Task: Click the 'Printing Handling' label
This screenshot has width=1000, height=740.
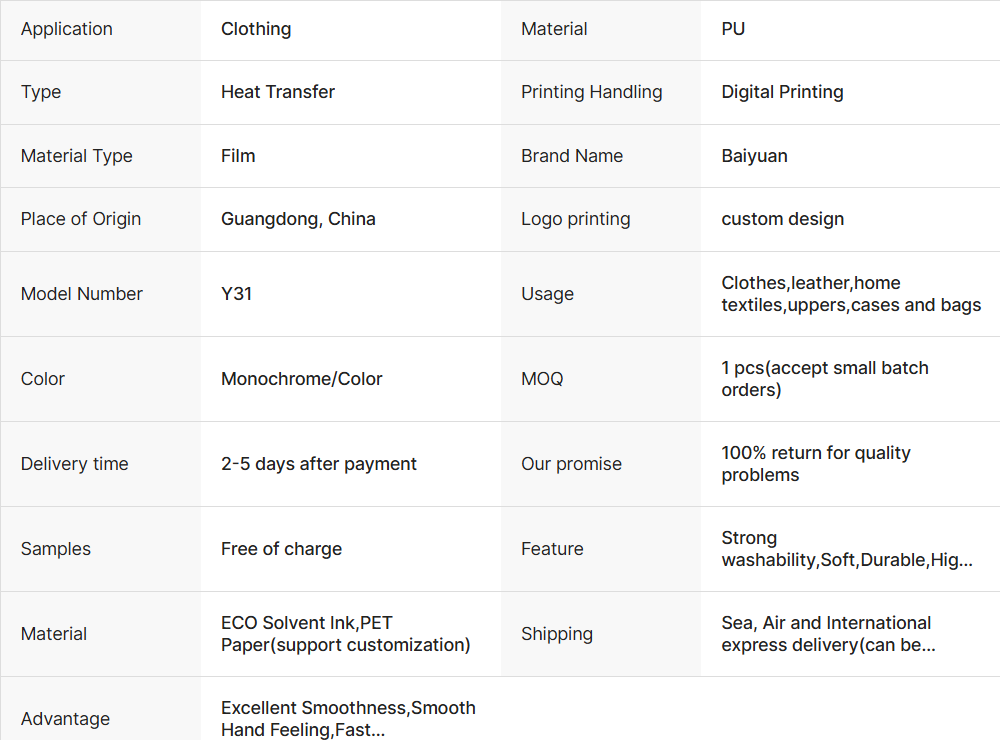Action: pos(591,92)
